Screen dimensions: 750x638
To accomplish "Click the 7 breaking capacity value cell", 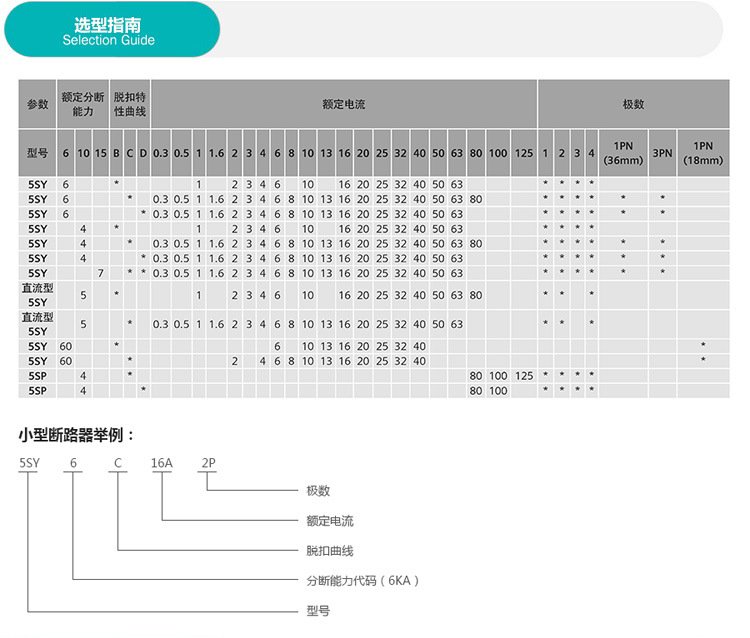I will (100, 273).
